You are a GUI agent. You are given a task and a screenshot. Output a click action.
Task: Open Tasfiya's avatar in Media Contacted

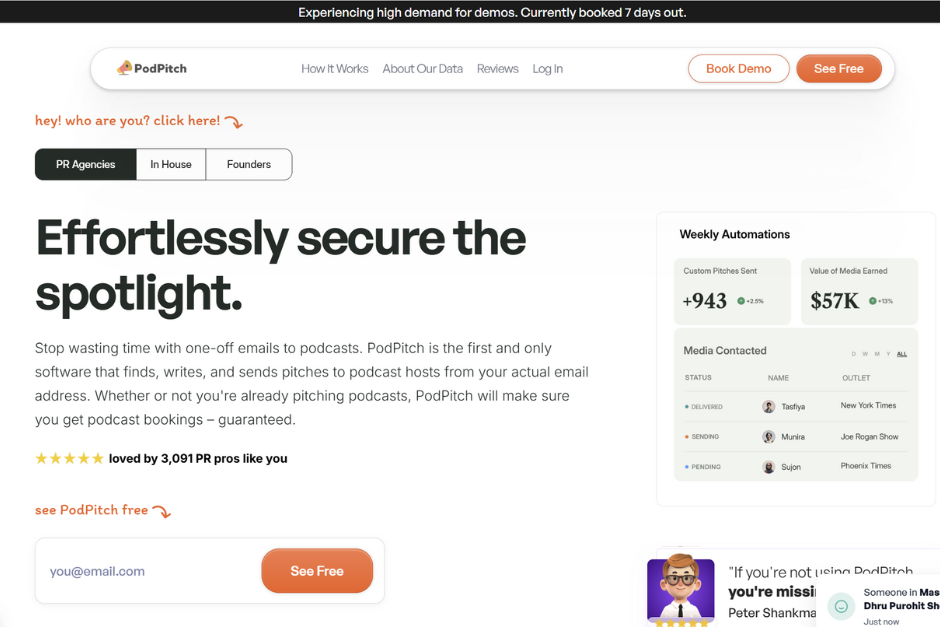[768, 405]
